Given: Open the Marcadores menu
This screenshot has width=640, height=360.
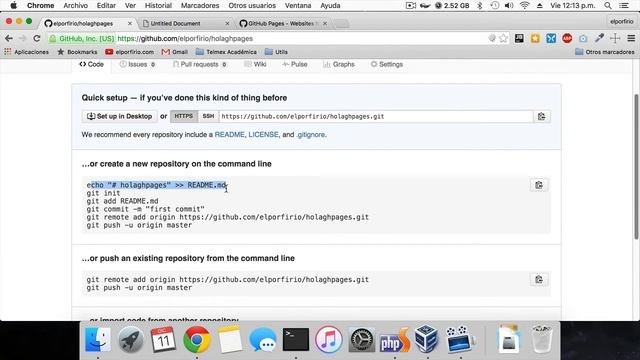Looking at the screenshot, I should point(200,6).
